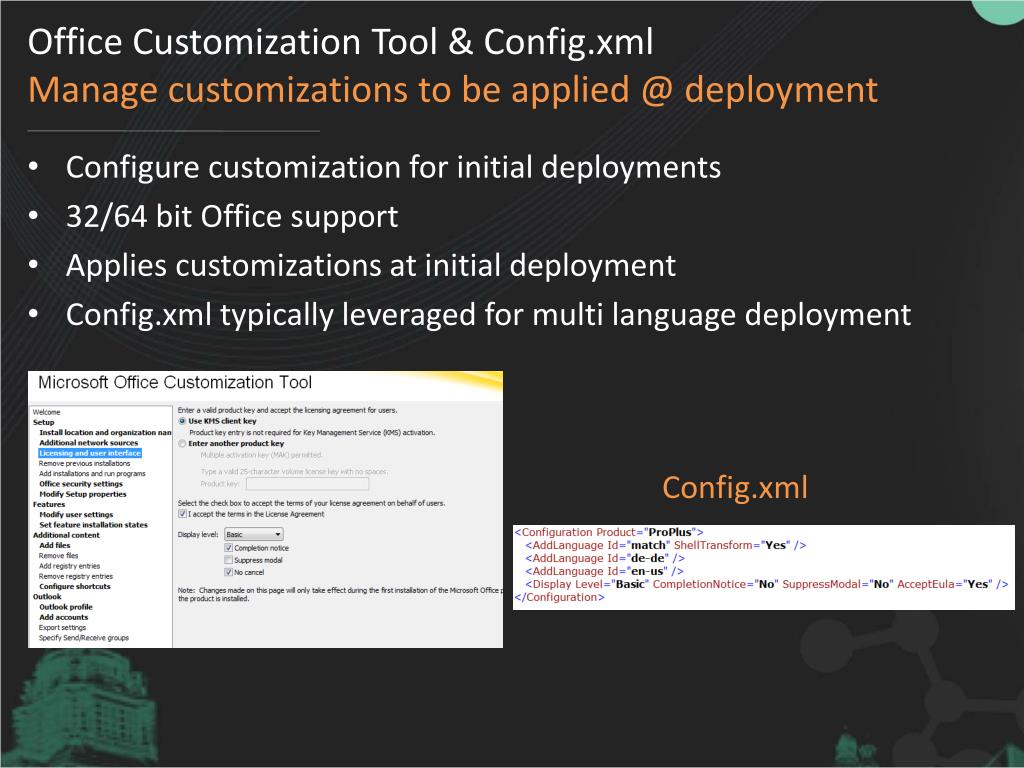Click the 'Multiple activation key (MAK) permitted' text
Viewport: 1024px width, 768px height.
pyautogui.click(x=261, y=455)
